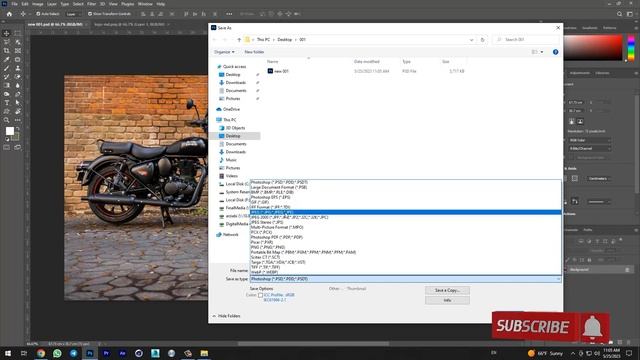The width and height of the screenshot is (640, 360).
Task: Click the Windows Start button
Action: [8, 353]
